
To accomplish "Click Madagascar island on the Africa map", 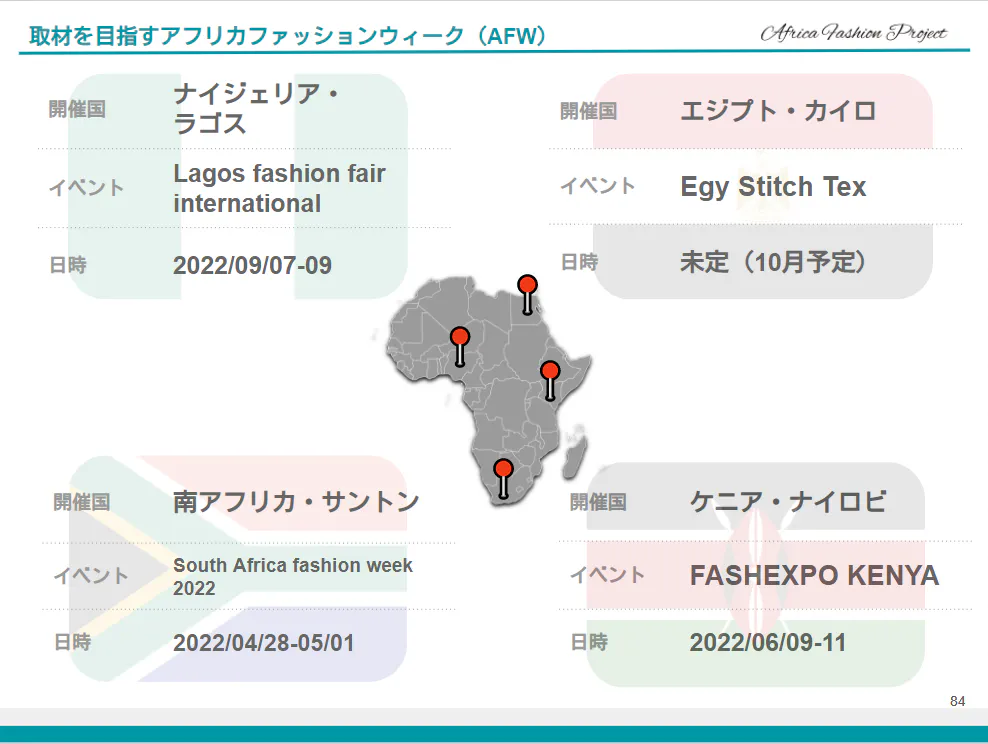I will 573,458.
